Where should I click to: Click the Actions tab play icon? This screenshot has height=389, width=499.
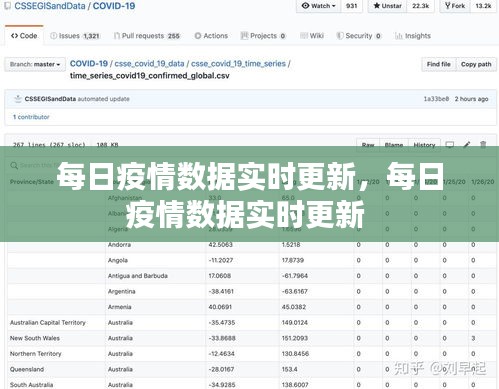pos(198,36)
